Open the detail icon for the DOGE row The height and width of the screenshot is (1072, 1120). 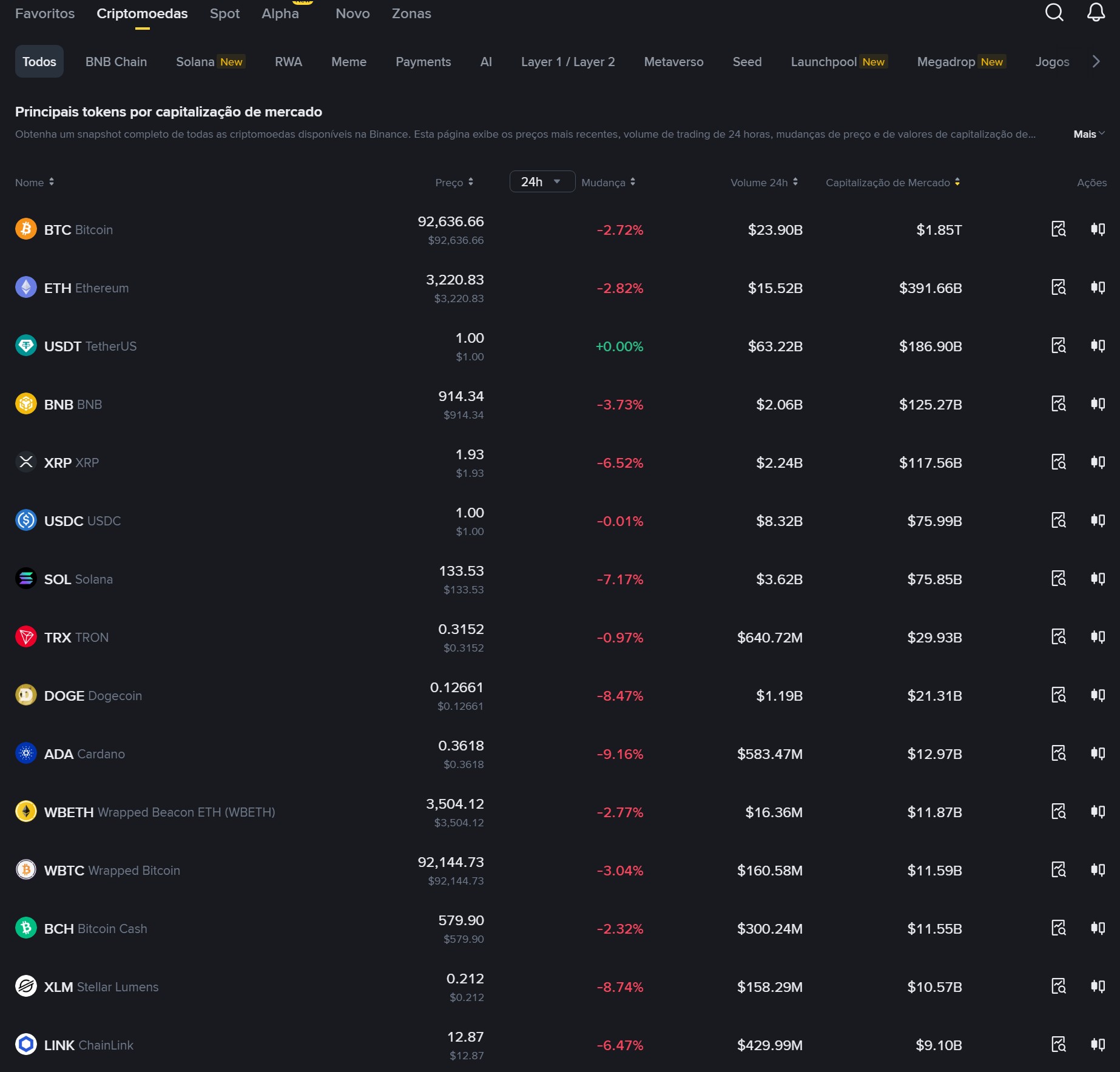[1058, 695]
